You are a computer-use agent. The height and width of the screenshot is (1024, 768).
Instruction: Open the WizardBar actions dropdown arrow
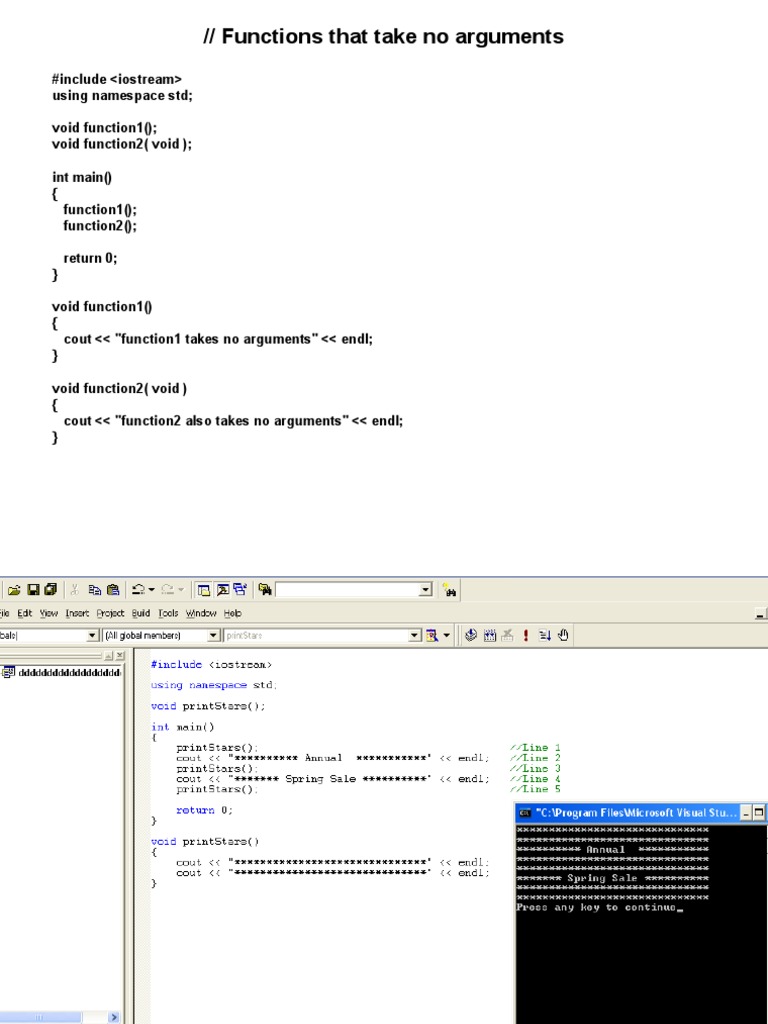(x=447, y=635)
